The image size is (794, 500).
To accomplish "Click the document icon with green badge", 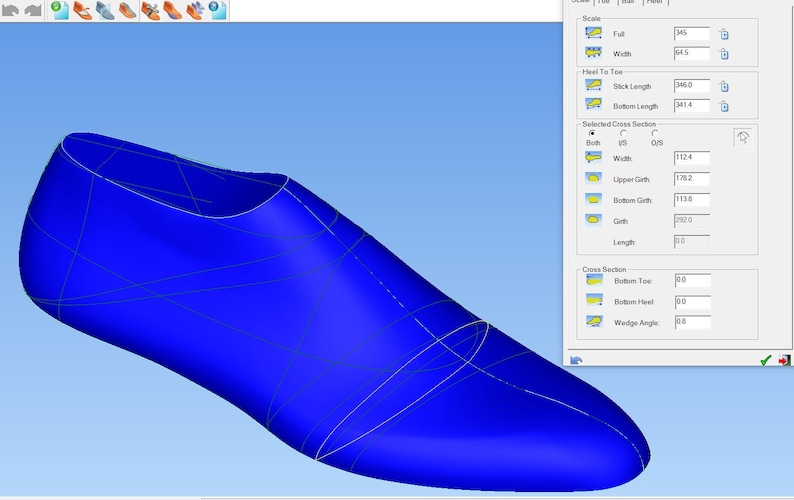I will click(x=60, y=10).
